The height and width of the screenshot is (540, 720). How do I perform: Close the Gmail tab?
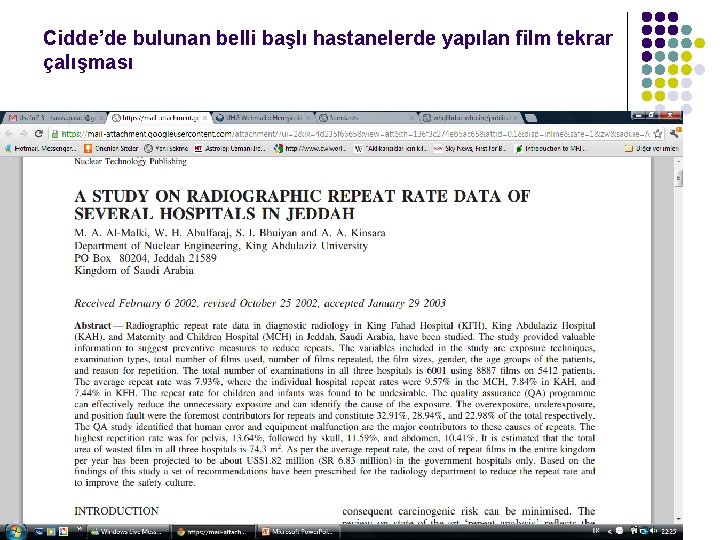click(100, 118)
